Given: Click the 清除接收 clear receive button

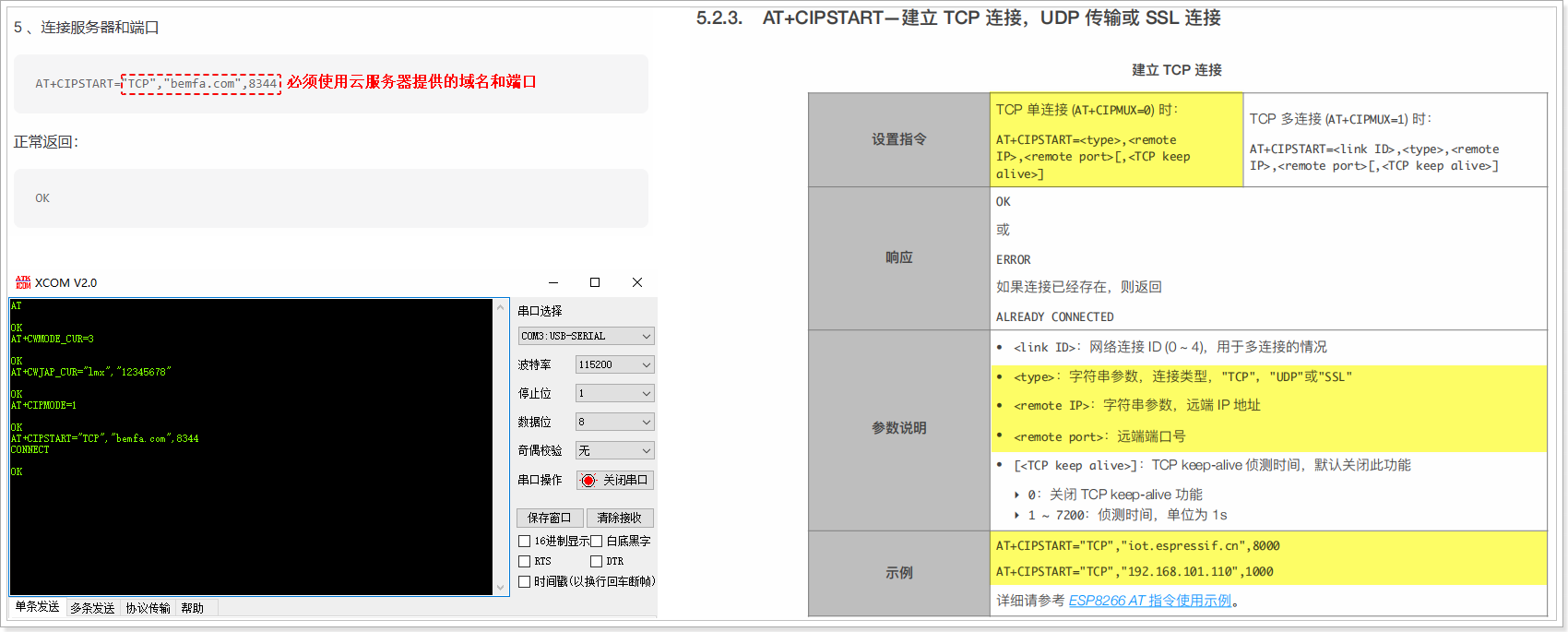Looking at the screenshot, I should 620,518.
